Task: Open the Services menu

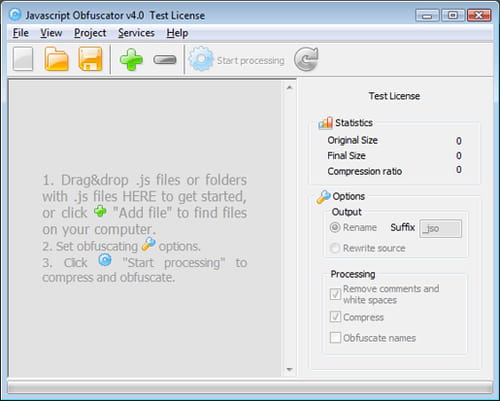Action: pos(136,33)
